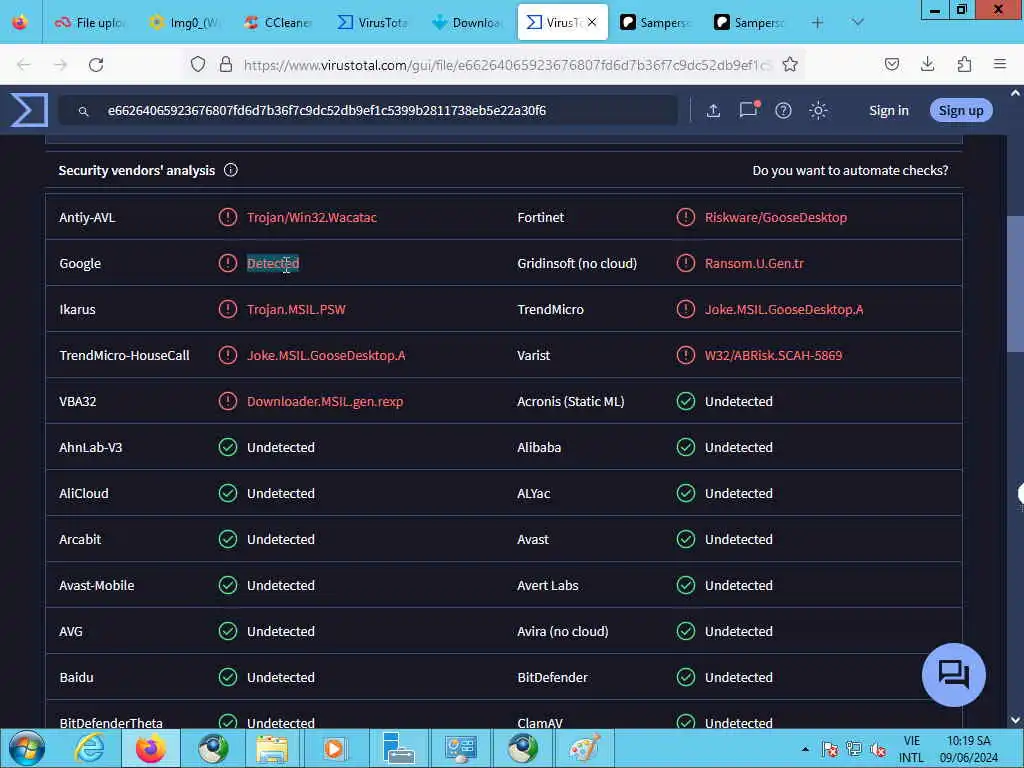1024x768 pixels.
Task: Click the Firefox reload button
Action: (x=96, y=65)
